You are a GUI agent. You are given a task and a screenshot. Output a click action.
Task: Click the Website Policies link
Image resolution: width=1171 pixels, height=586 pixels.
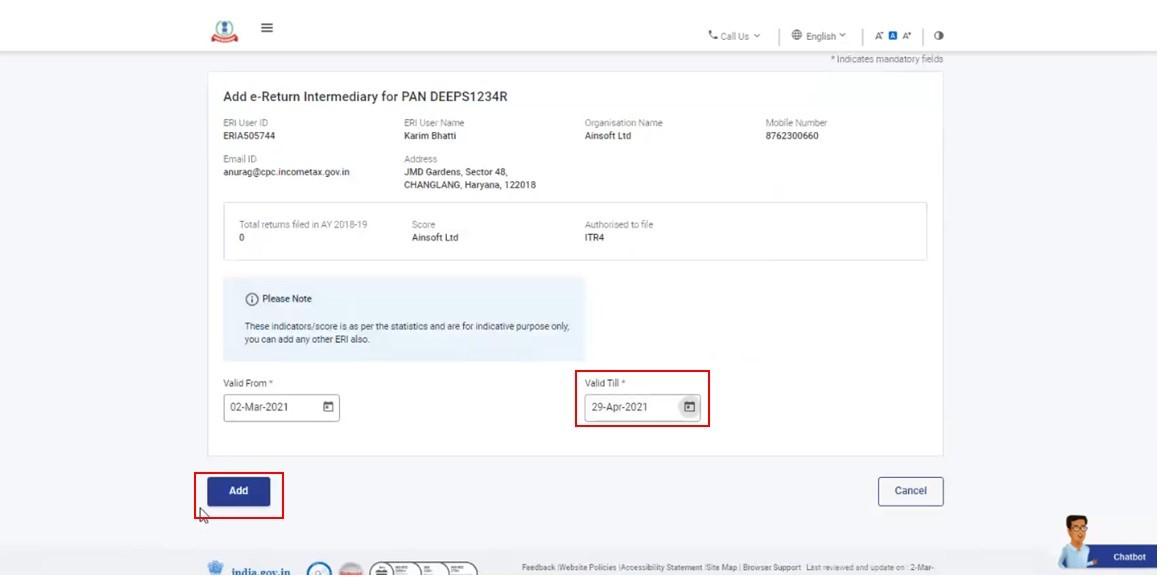(585, 567)
